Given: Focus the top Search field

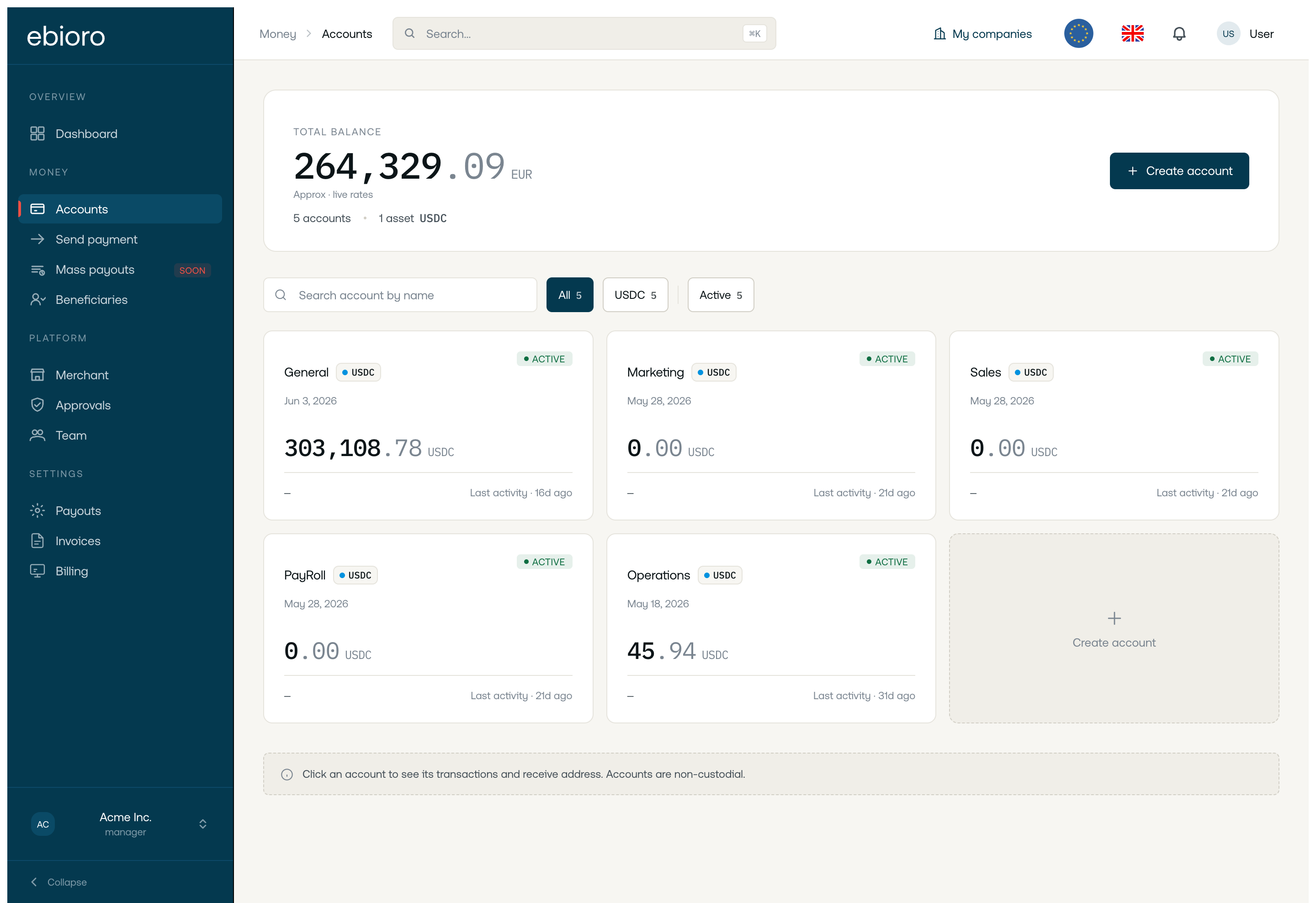Looking at the screenshot, I should 584,33.
